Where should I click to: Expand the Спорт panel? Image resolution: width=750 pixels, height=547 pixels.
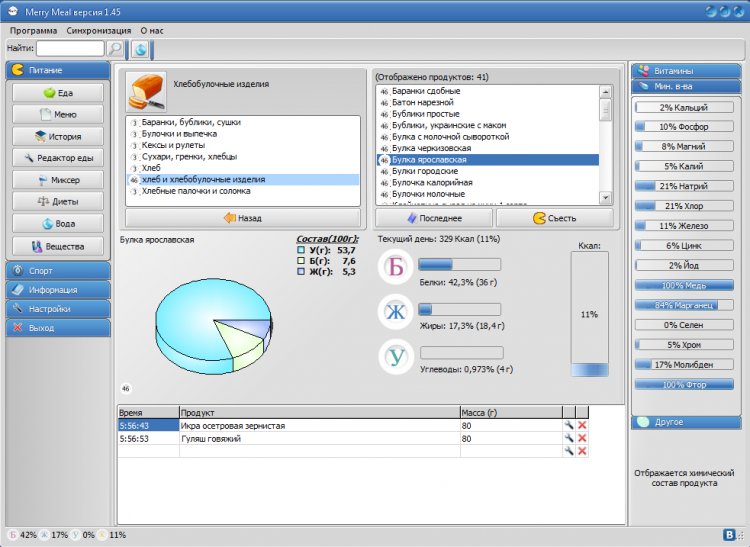coord(58,271)
